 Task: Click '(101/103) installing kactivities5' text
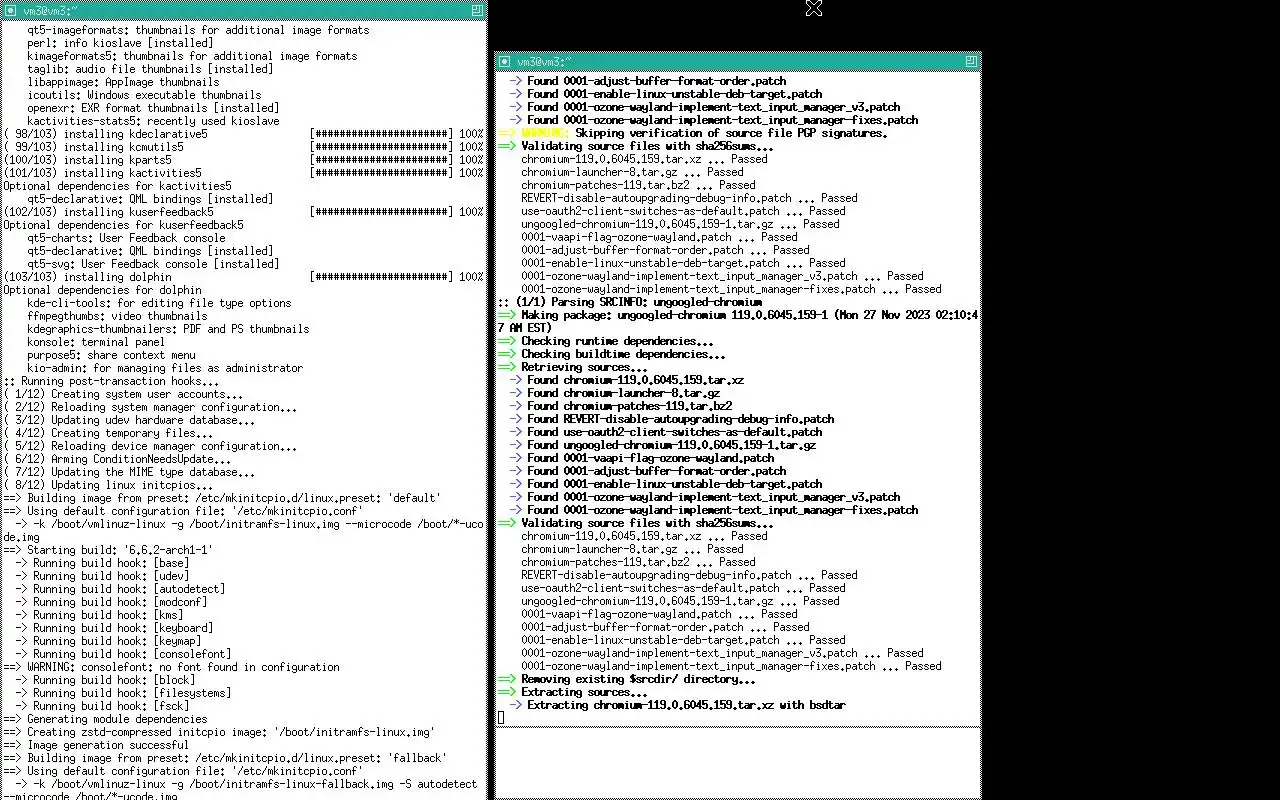pyautogui.click(x=103, y=173)
